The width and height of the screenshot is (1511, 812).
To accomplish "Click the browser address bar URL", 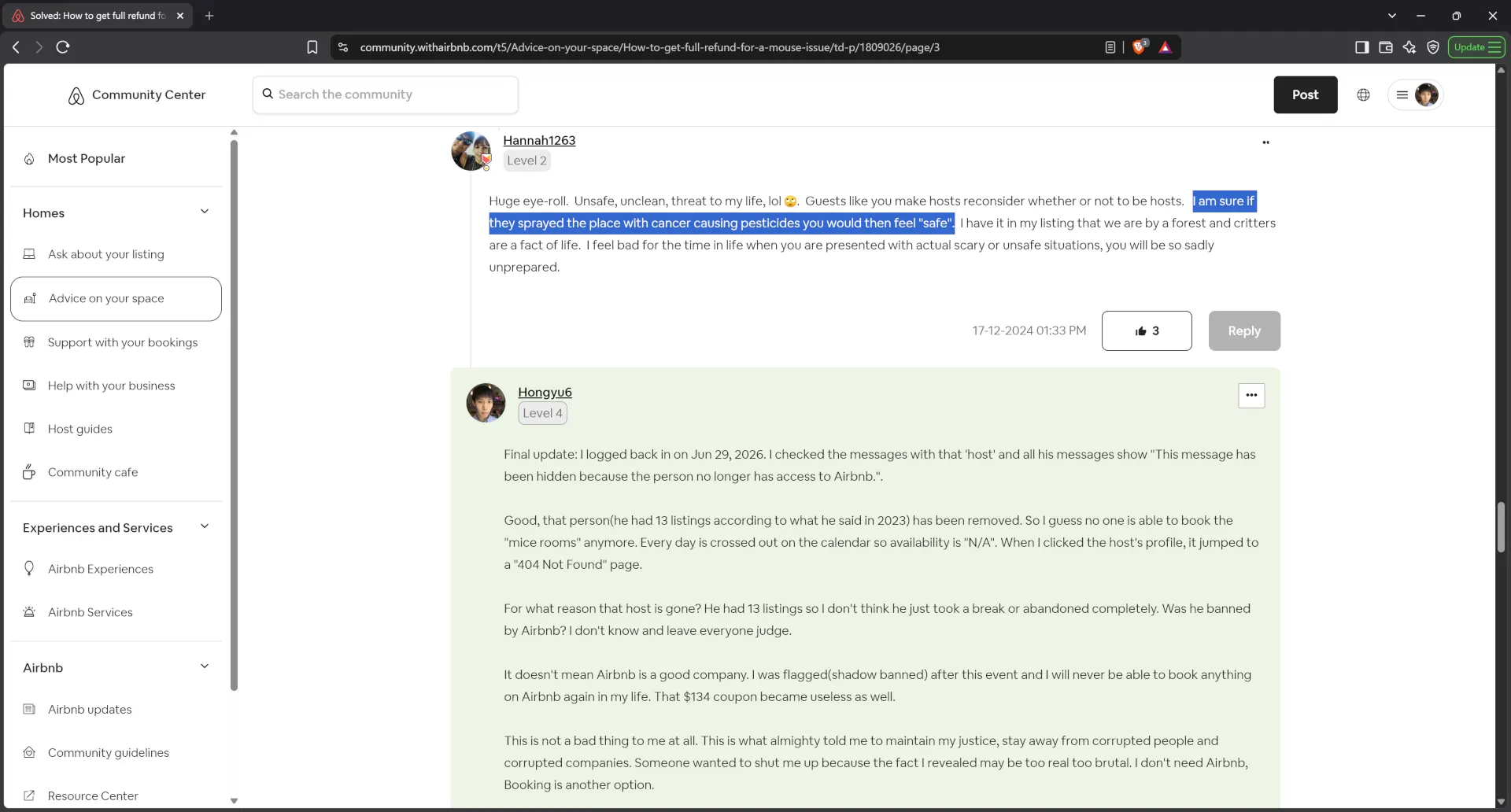I will pos(649,47).
